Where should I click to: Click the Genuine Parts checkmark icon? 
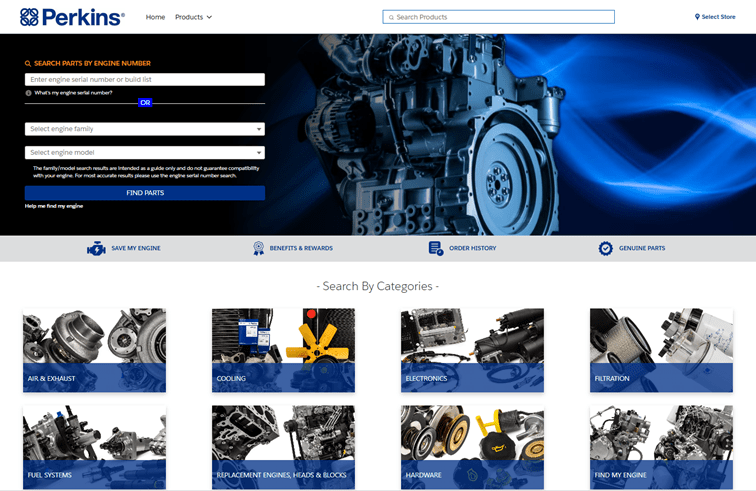pos(605,248)
